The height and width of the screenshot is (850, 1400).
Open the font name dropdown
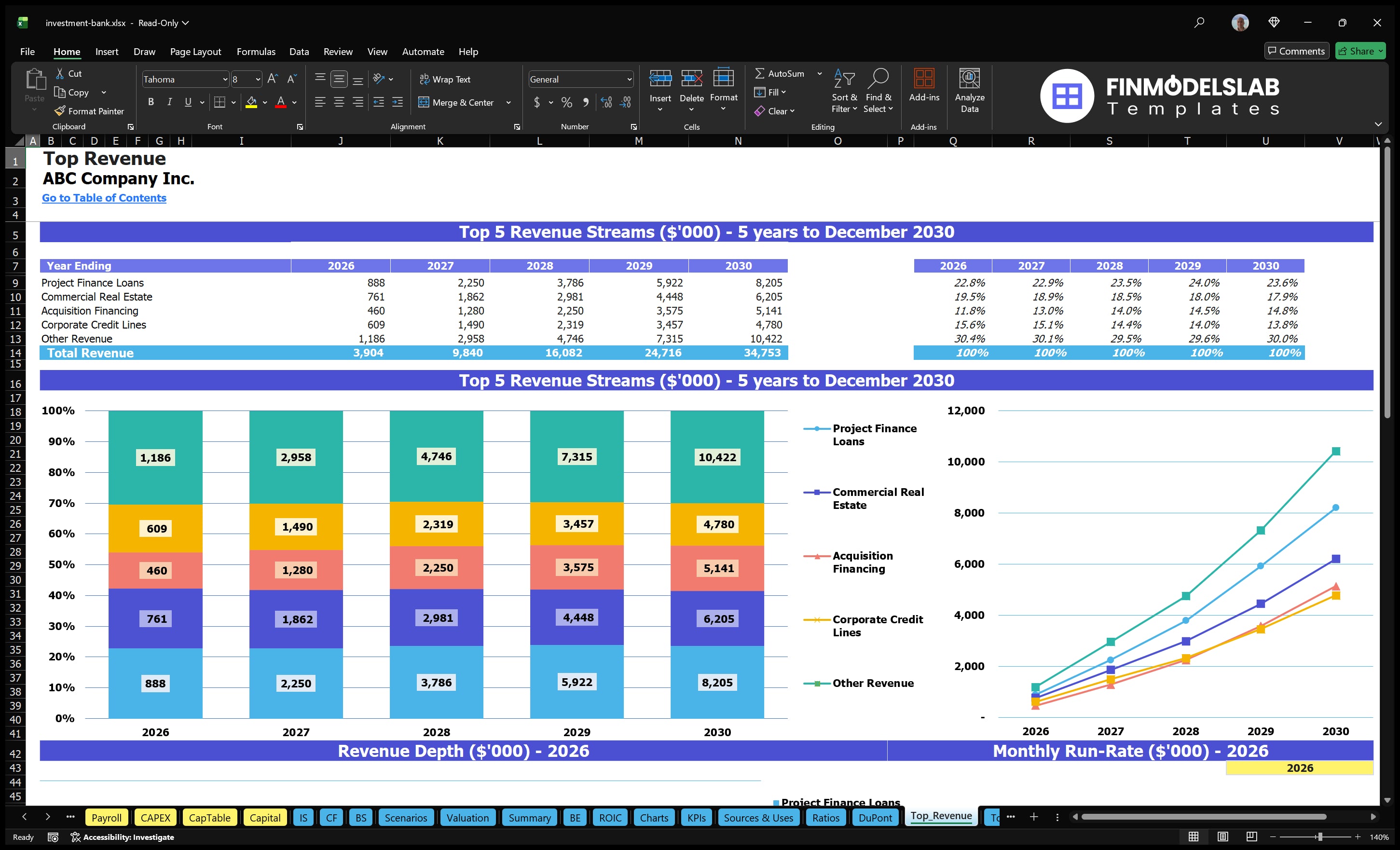pyautogui.click(x=224, y=79)
